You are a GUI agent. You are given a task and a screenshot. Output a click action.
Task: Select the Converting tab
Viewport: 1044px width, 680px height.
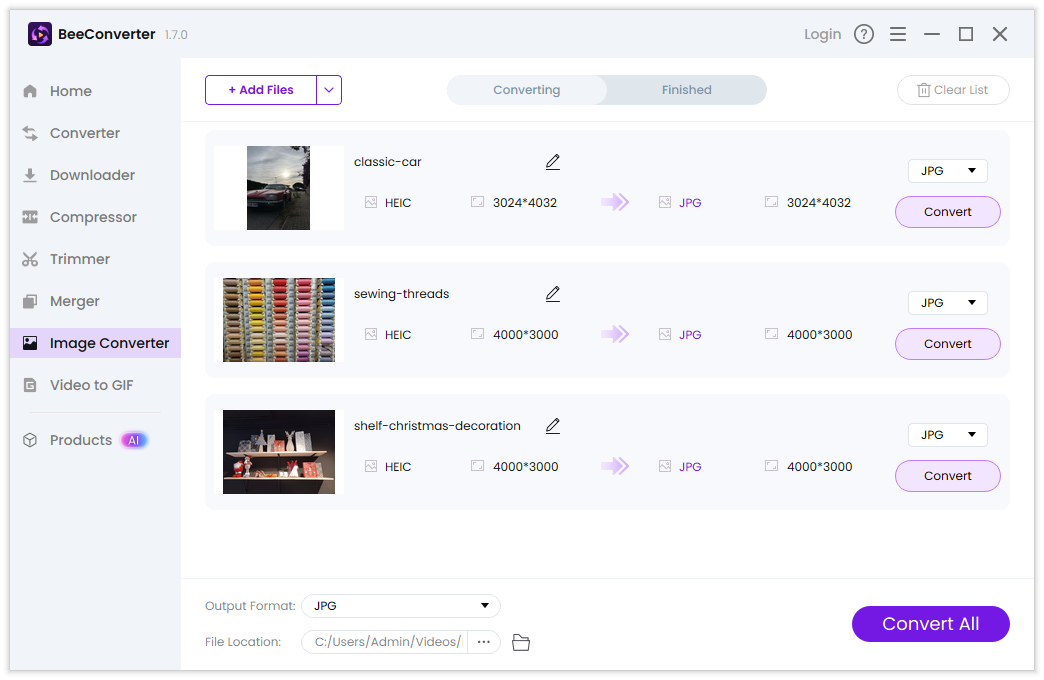(527, 90)
